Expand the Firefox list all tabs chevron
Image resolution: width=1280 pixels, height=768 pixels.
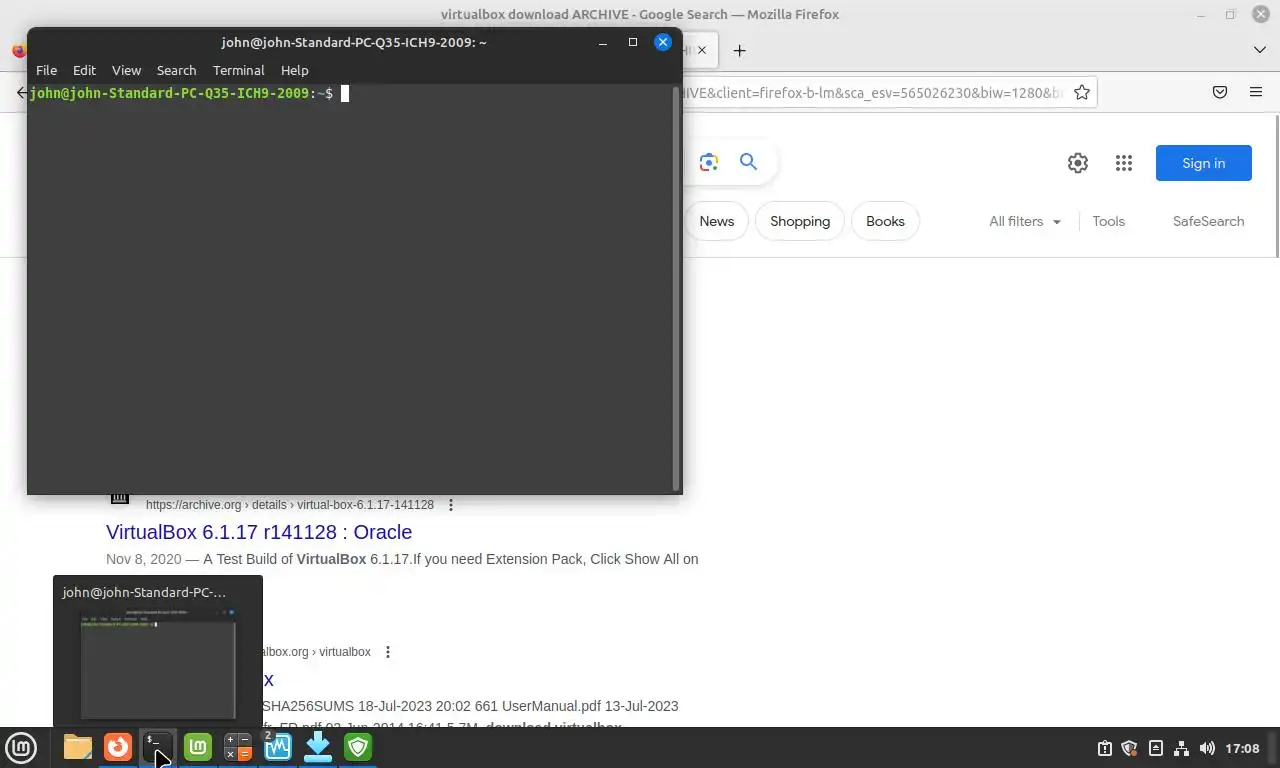(1259, 50)
